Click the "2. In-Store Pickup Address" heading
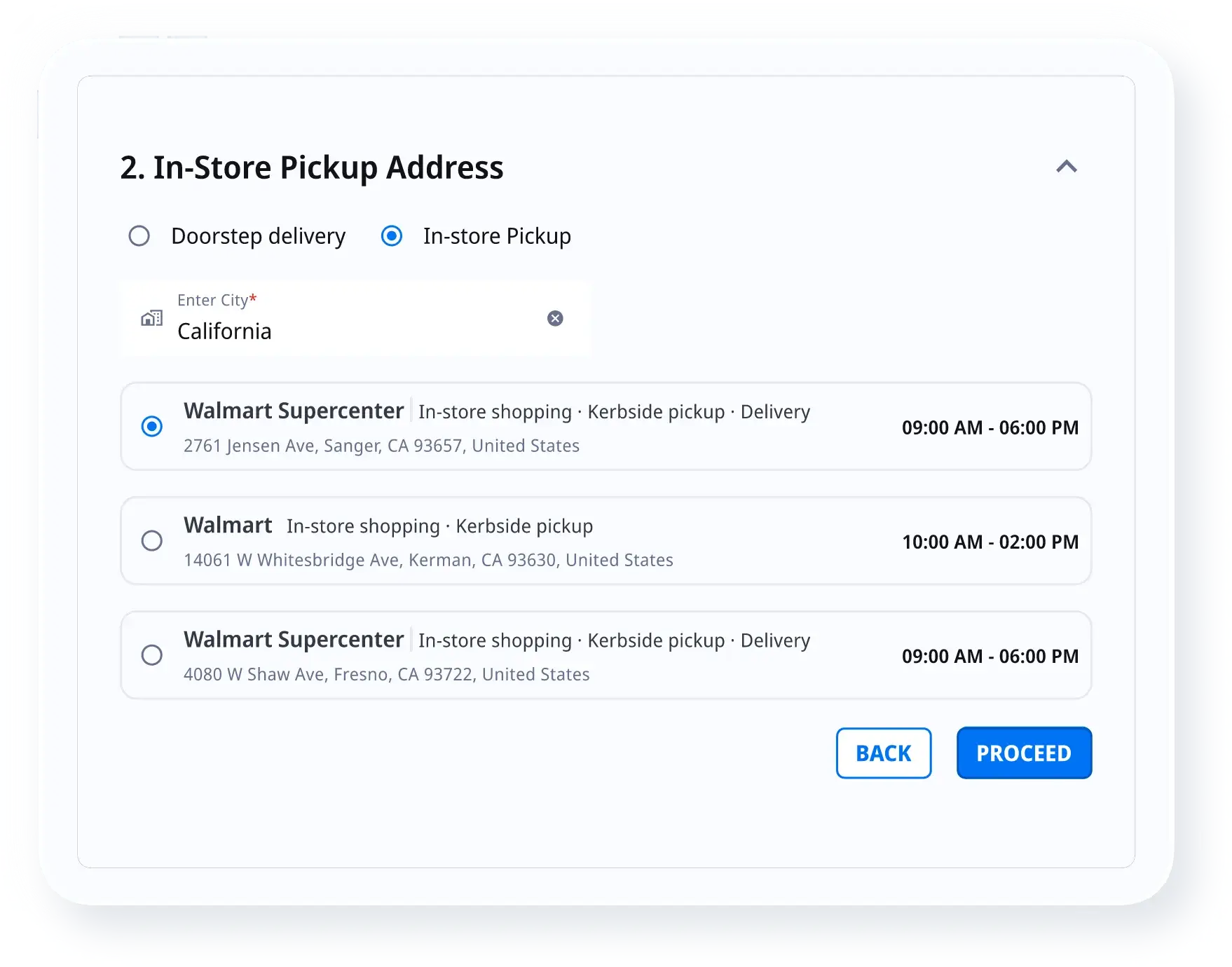This screenshot has height=967, width=1232. (311, 168)
